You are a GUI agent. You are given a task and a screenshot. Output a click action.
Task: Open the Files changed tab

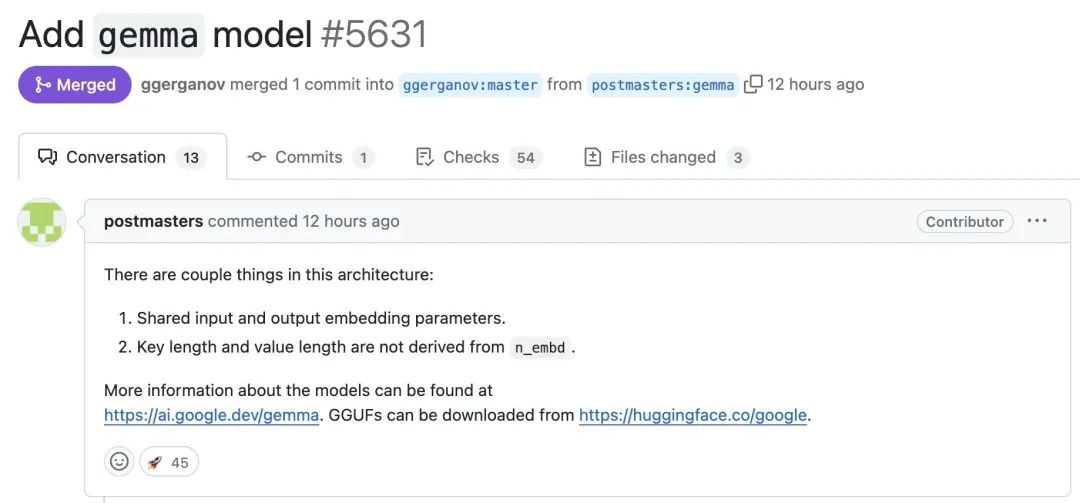coord(666,157)
